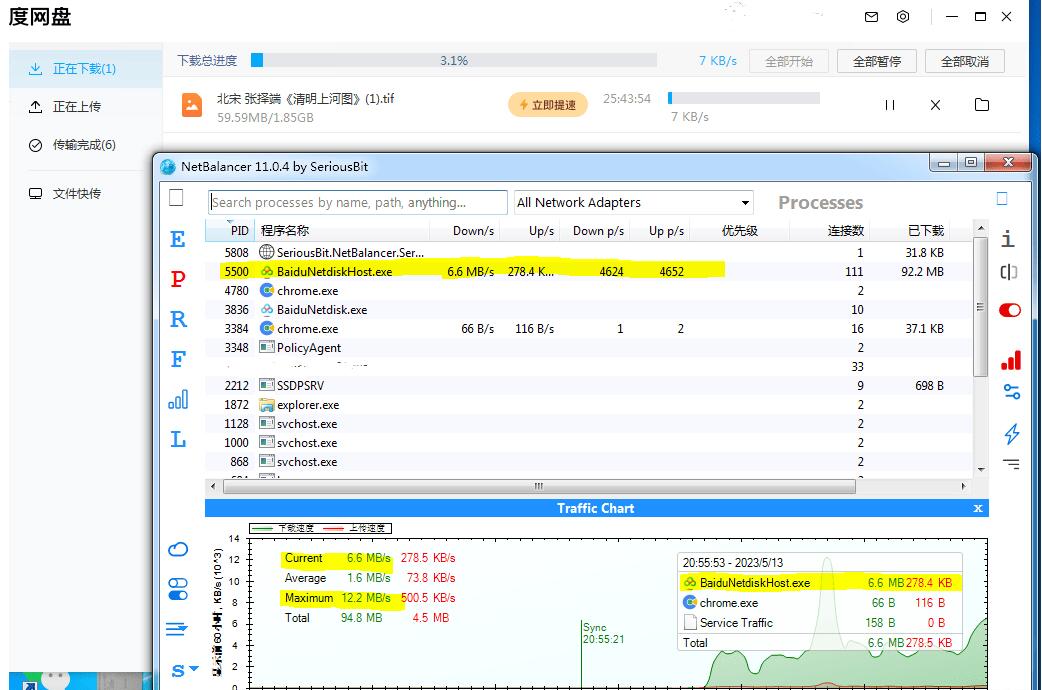Screen dimensions: 1042x690
Task: Click the blue double-toggle sidebar icon
Action: point(178,589)
